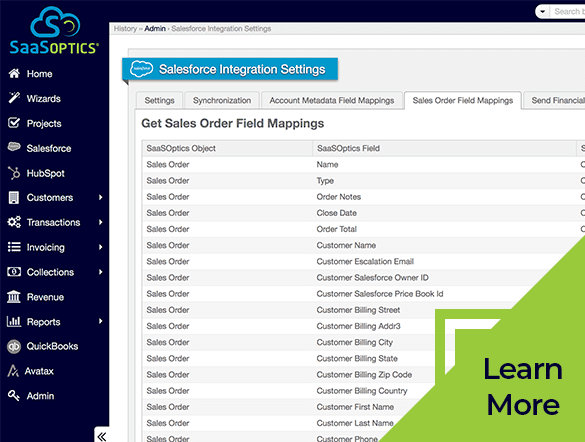Collapse the sidebar with double chevron
The width and height of the screenshot is (585, 442).
pos(102,436)
